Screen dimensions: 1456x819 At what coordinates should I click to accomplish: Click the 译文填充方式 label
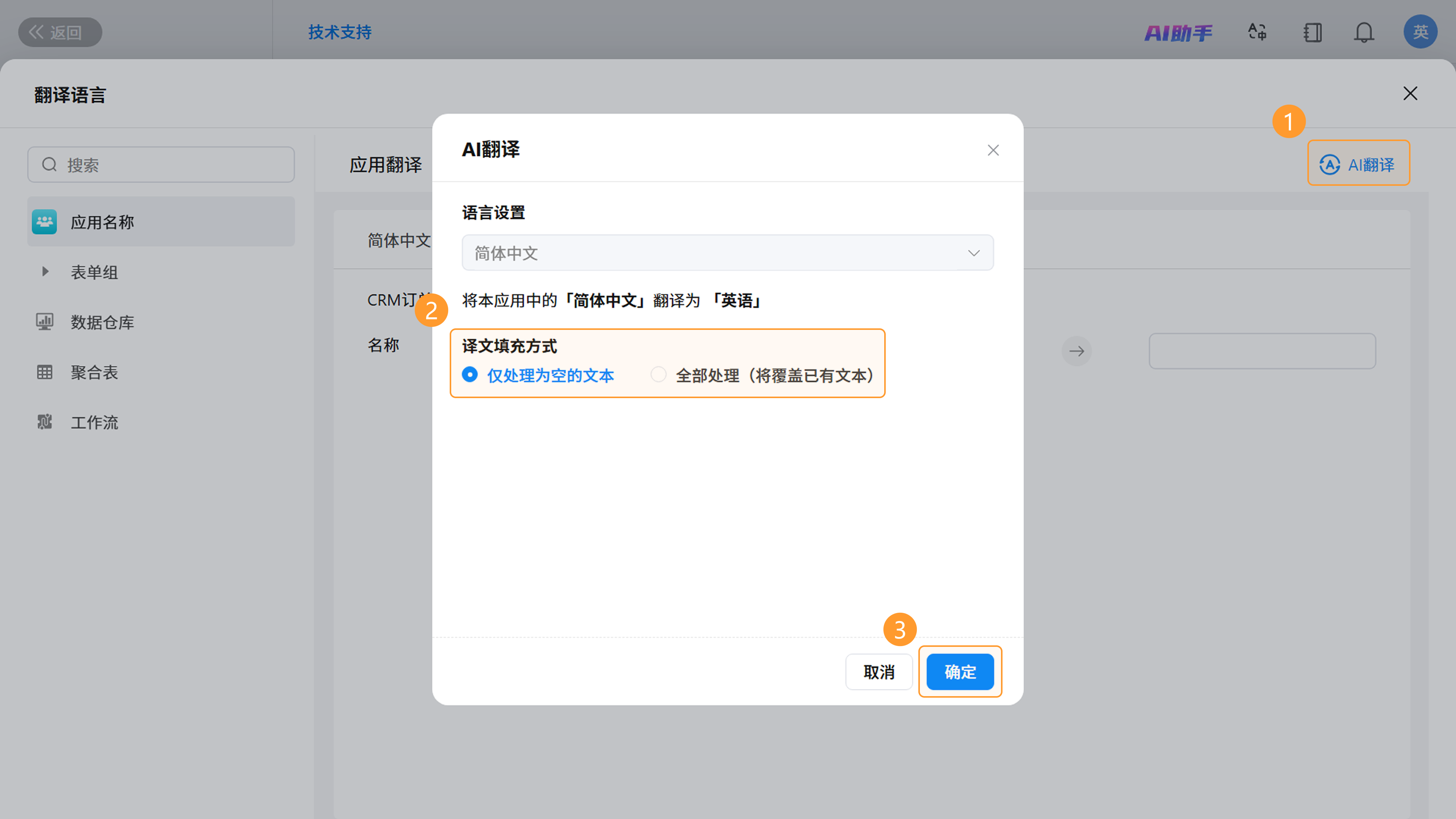[x=509, y=345]
